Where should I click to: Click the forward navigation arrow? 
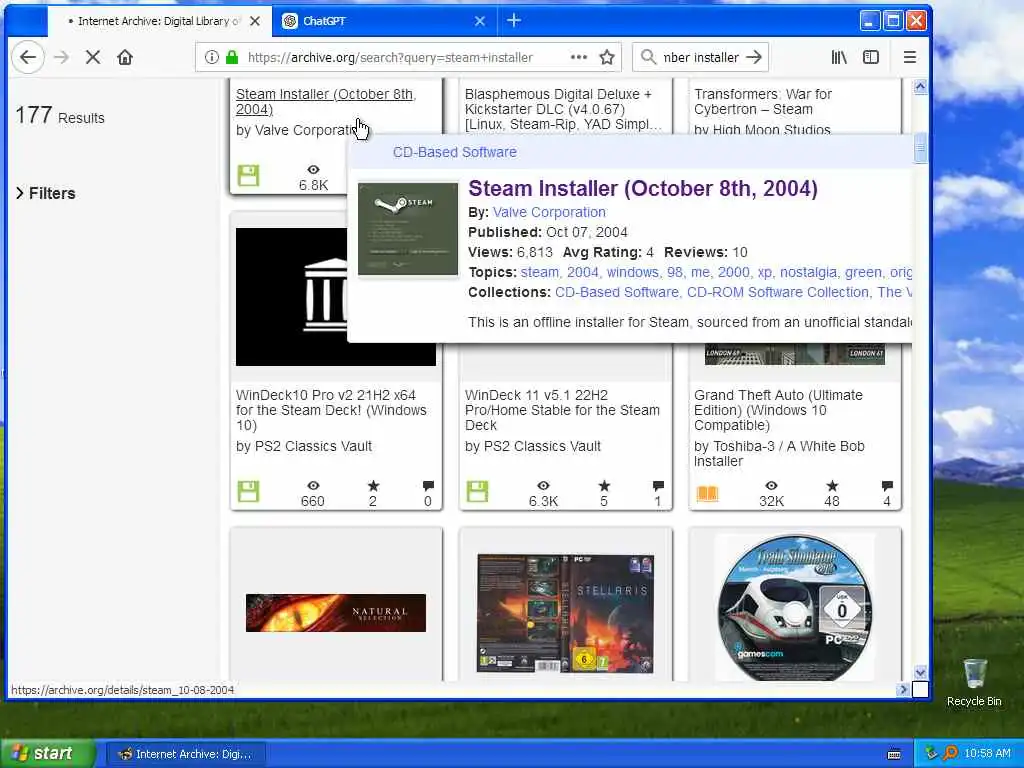tap(61, 57)
